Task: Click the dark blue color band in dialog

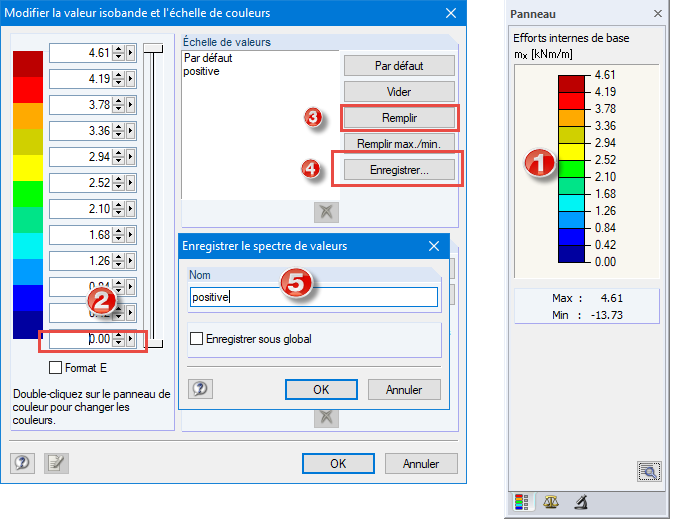Action: (x=28, y=325)
